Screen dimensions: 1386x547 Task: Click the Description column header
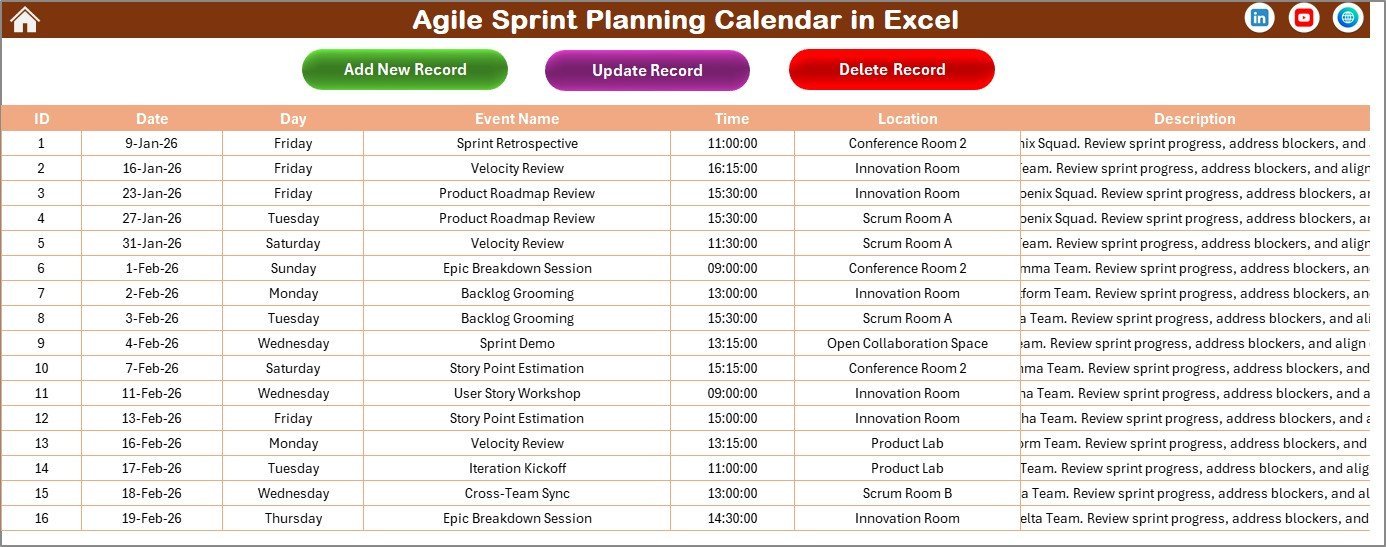[x=1194, y=118]
